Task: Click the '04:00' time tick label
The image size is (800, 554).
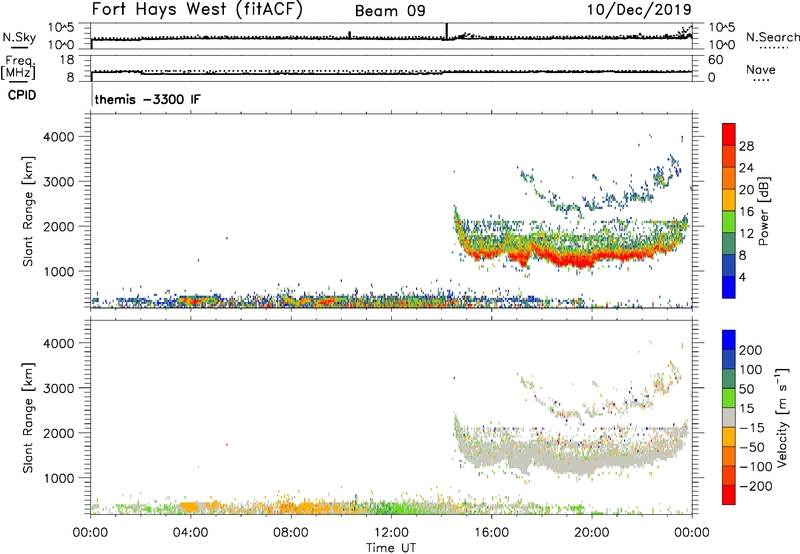Action: click(x=190, y=533)
